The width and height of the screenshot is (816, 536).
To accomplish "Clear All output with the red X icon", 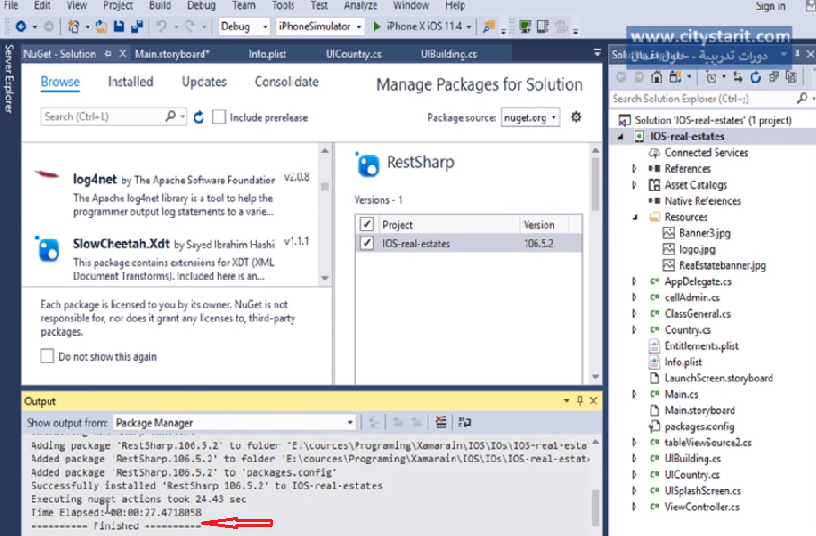I will coord(441,422).
